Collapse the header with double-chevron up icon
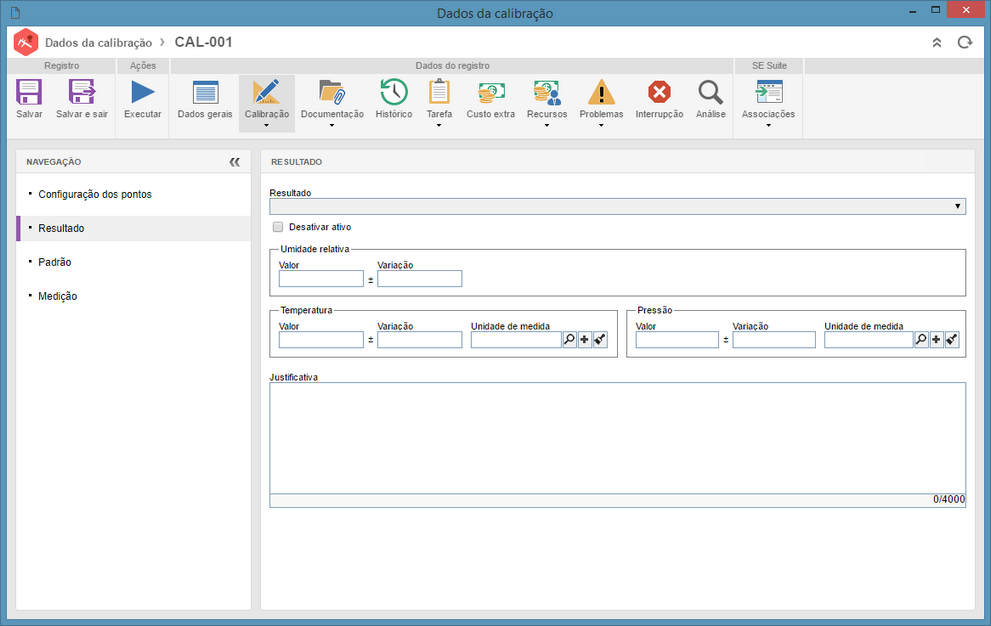This screenshot has width=991, height=626. pyautogui.click(x=937, y=42)
